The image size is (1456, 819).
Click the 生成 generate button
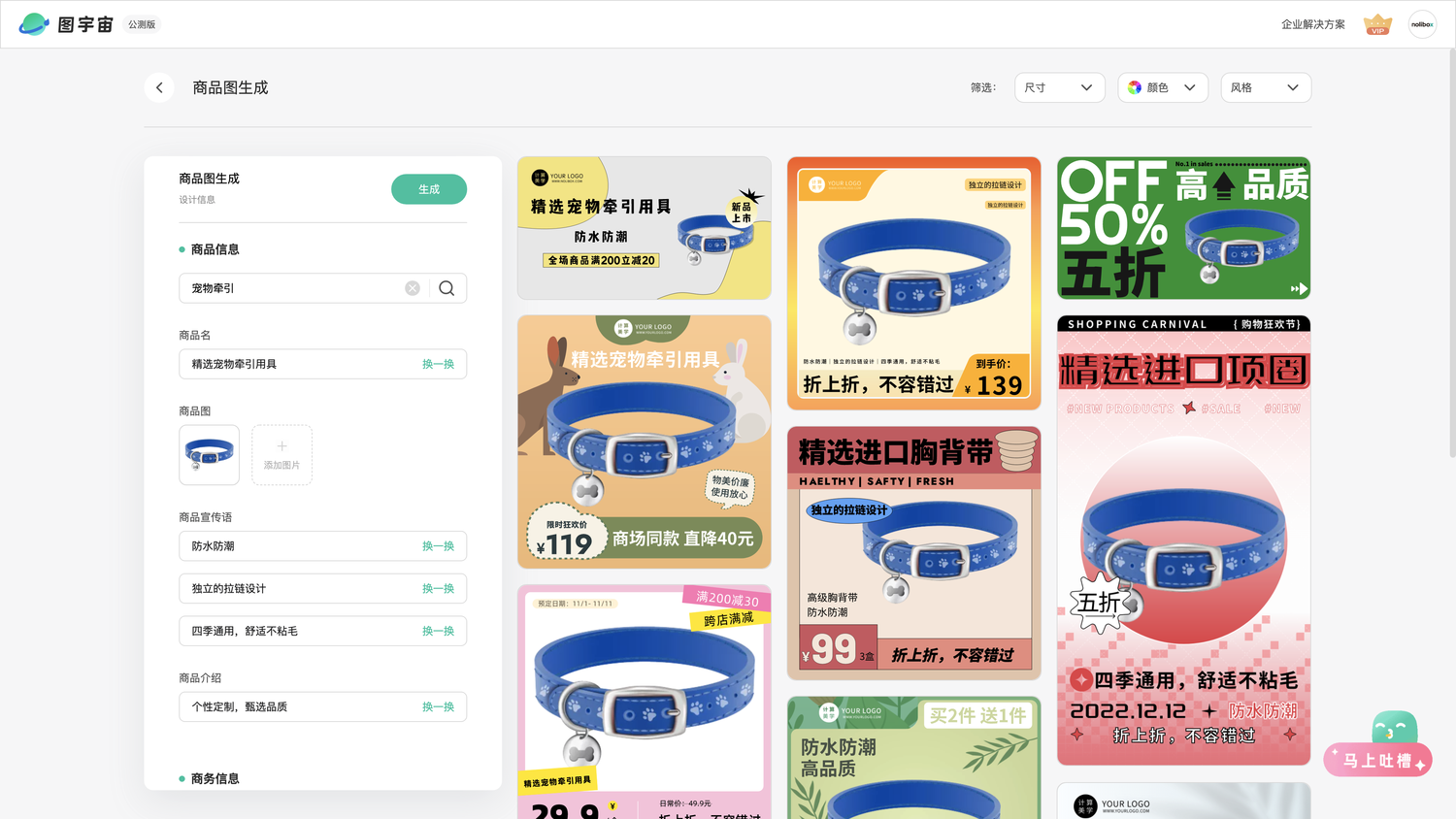pos(429,189)
